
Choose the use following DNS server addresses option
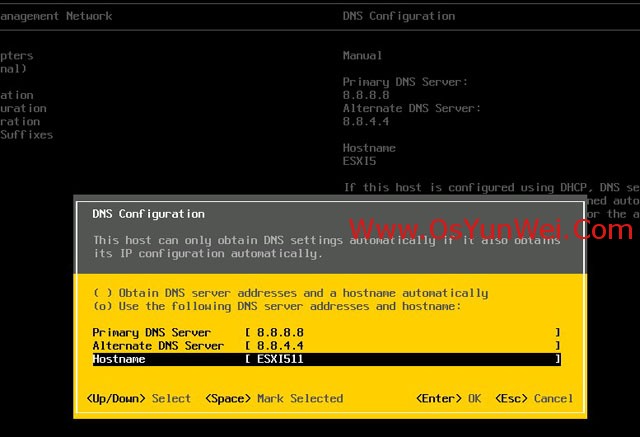pyautogui.click(x=277, y=306)
